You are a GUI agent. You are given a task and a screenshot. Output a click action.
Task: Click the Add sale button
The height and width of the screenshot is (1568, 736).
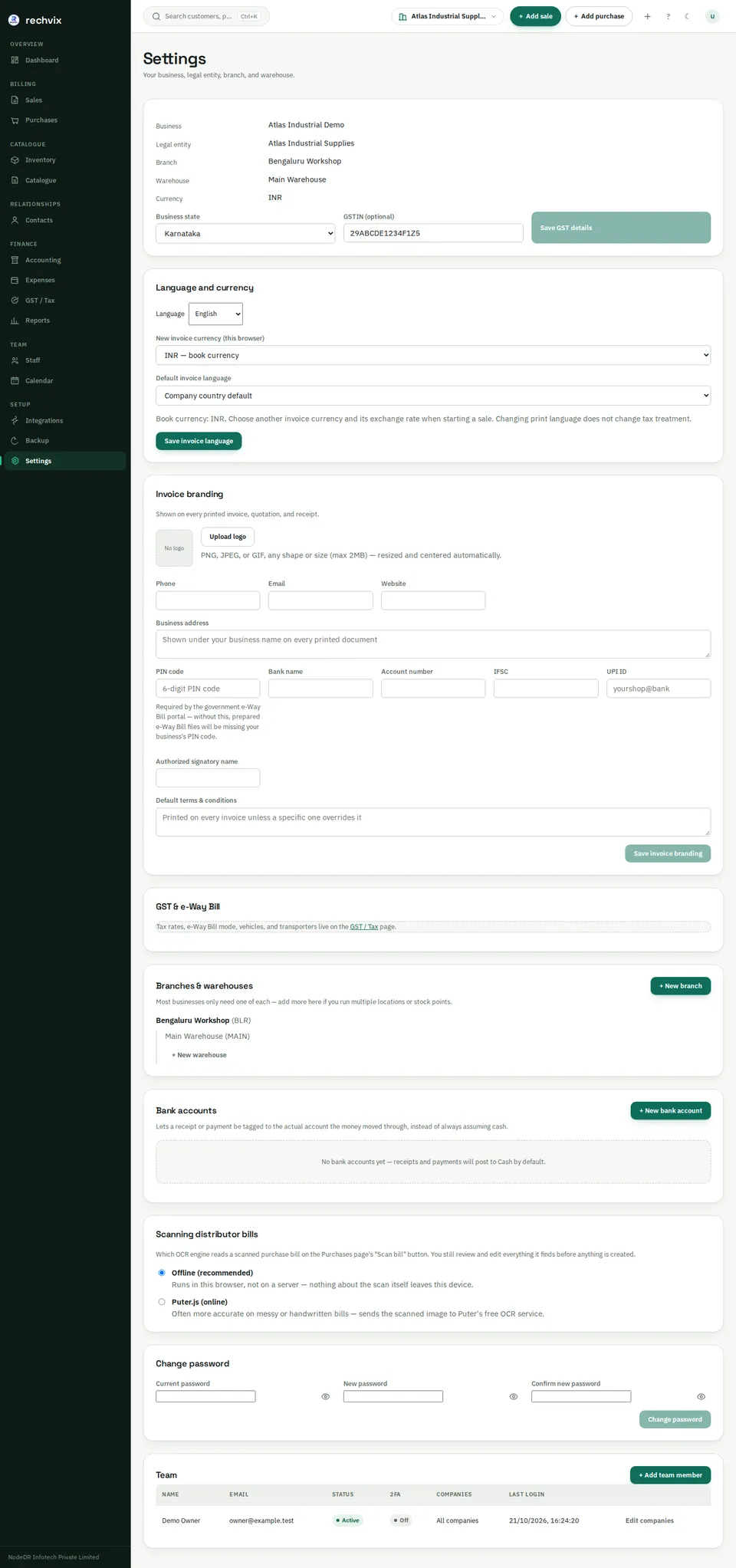point(535,16)
